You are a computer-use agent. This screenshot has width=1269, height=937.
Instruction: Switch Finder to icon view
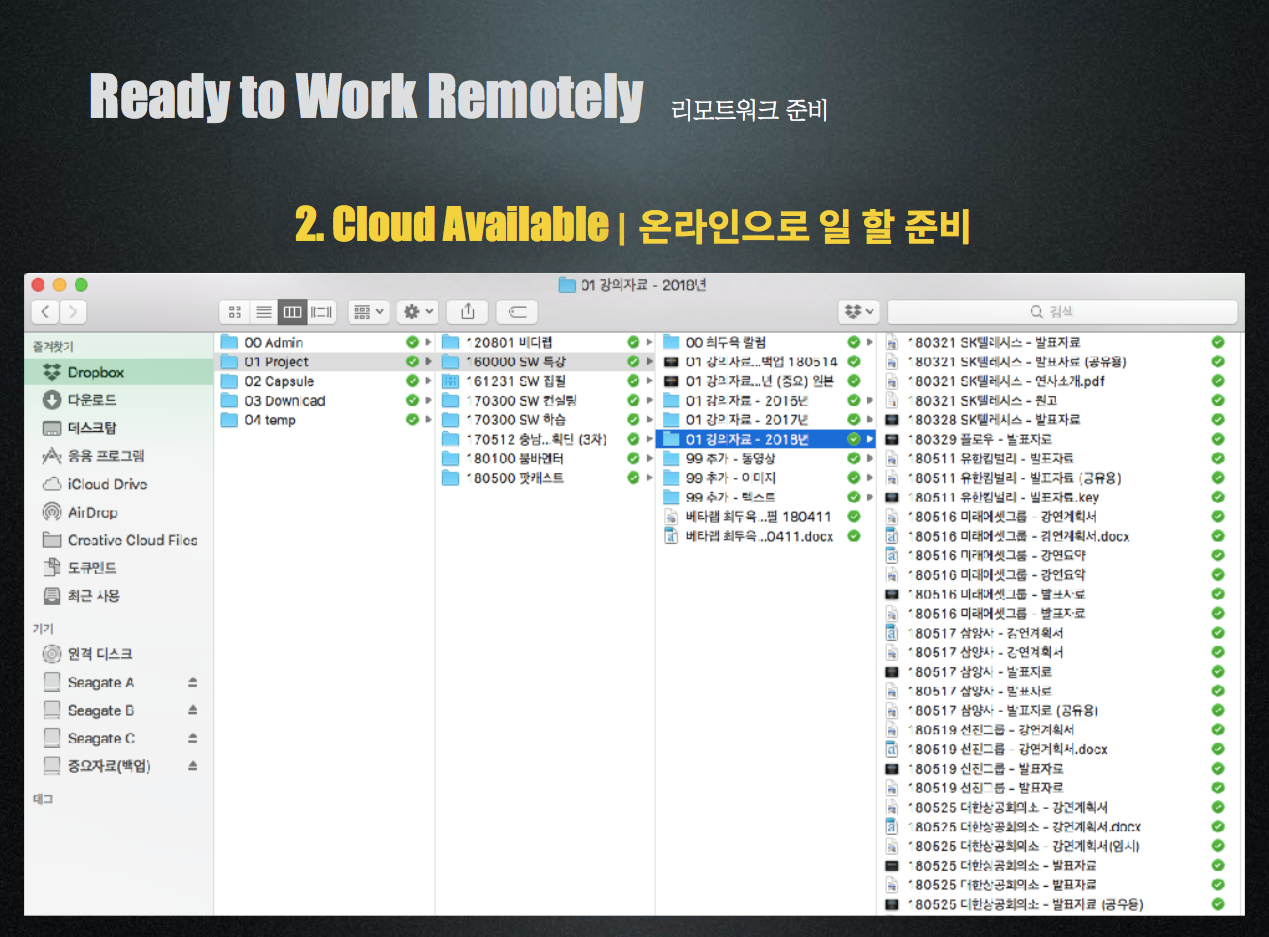tap(235, 311)
